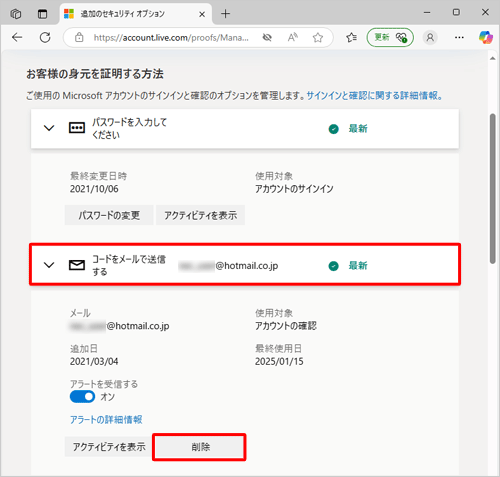Click the date 2025/01/15
The image size is (500, 477).
pos(279,361)
